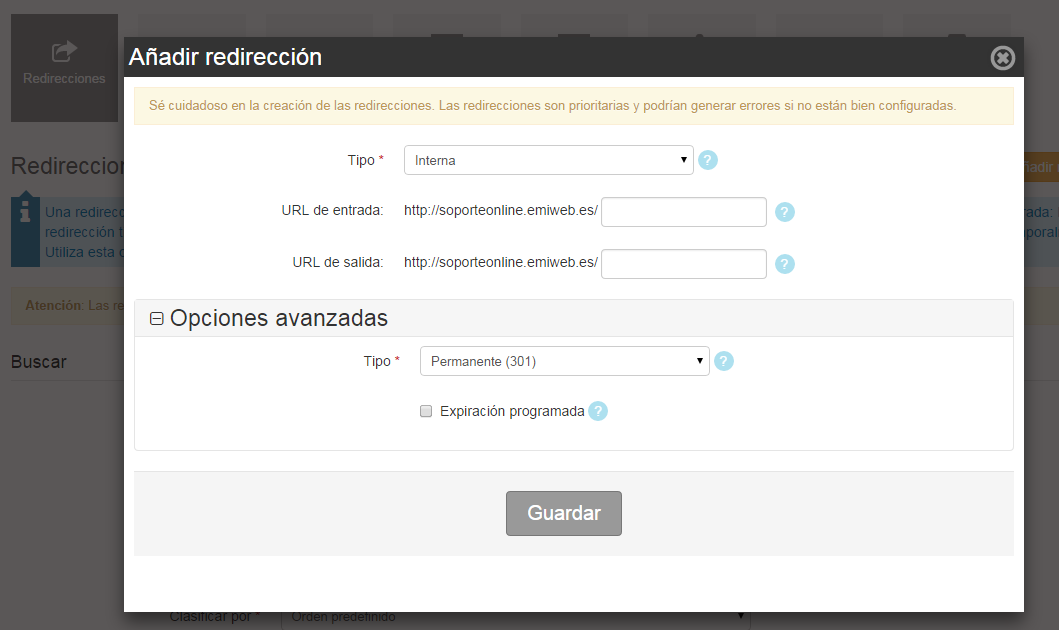1059x630 pixels.
Task: Open the Interna type dropdown
Action: point(548,160)
